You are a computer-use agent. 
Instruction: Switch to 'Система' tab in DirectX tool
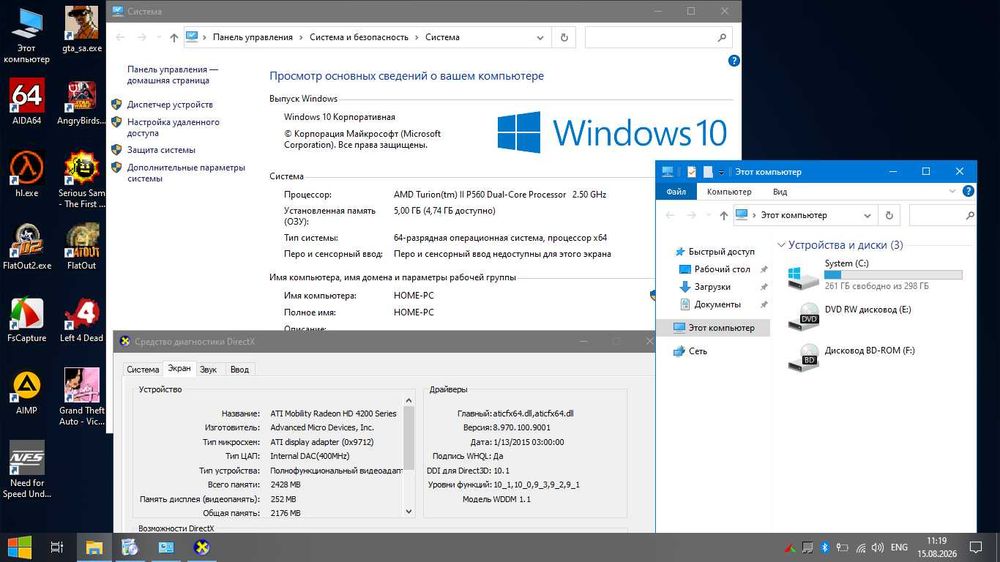142,369
